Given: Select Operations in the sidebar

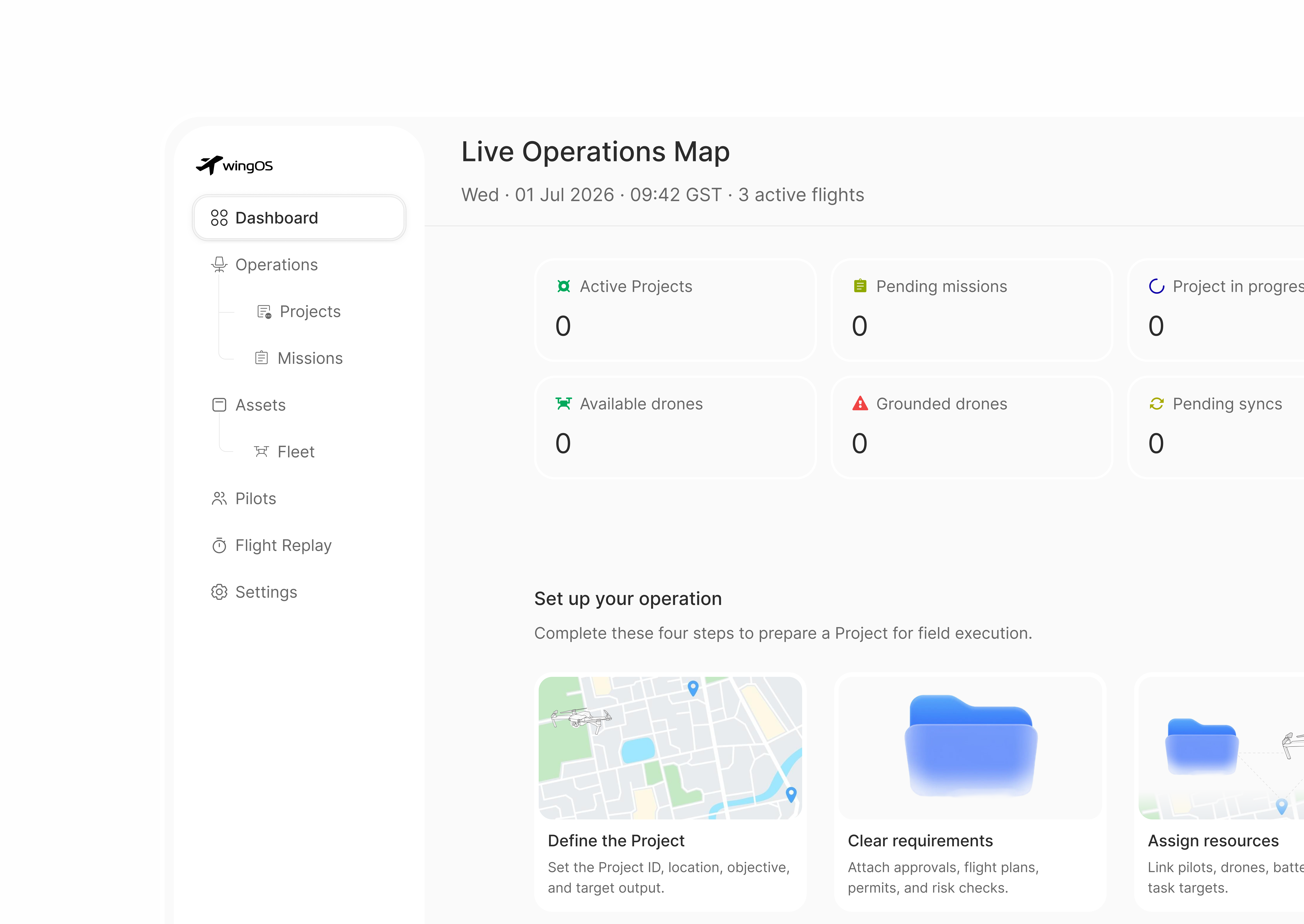Looking at the screenshot, I should click(299, 265).
